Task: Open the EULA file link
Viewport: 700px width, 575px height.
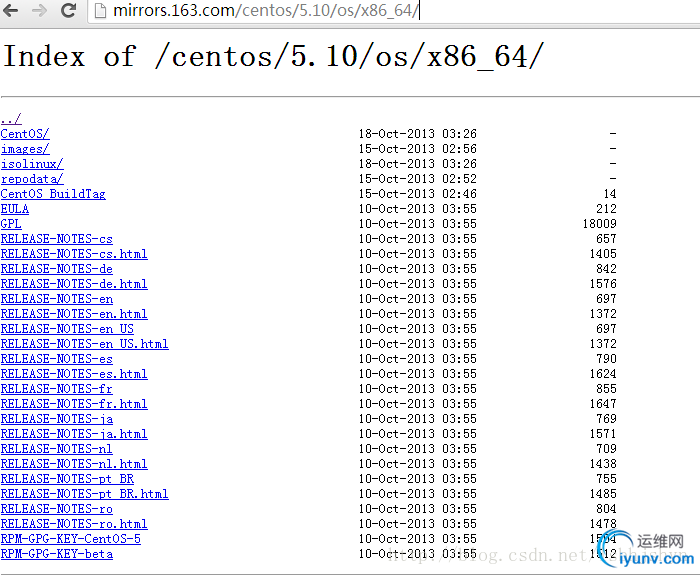Action: (x=15, y=208)
